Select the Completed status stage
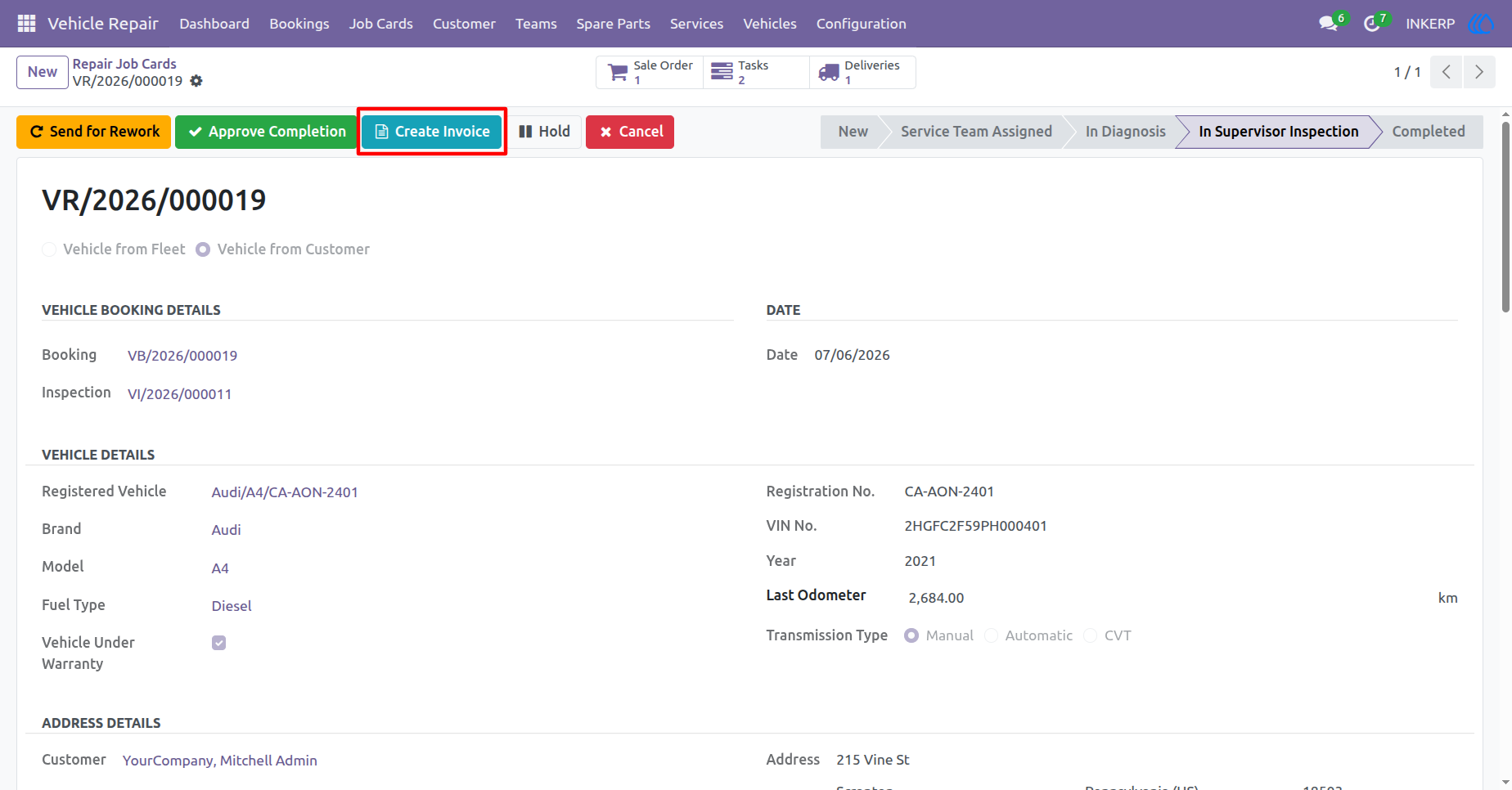The width and height of the screenshot is (1512, 790). click(1429, 132)
